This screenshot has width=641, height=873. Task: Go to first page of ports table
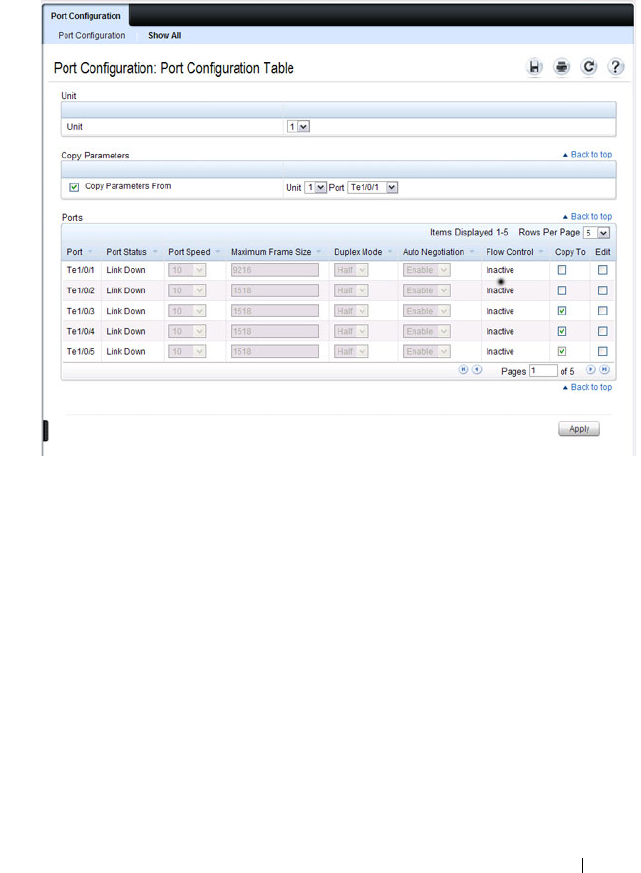pyautogui.click(x=463, y=370)
